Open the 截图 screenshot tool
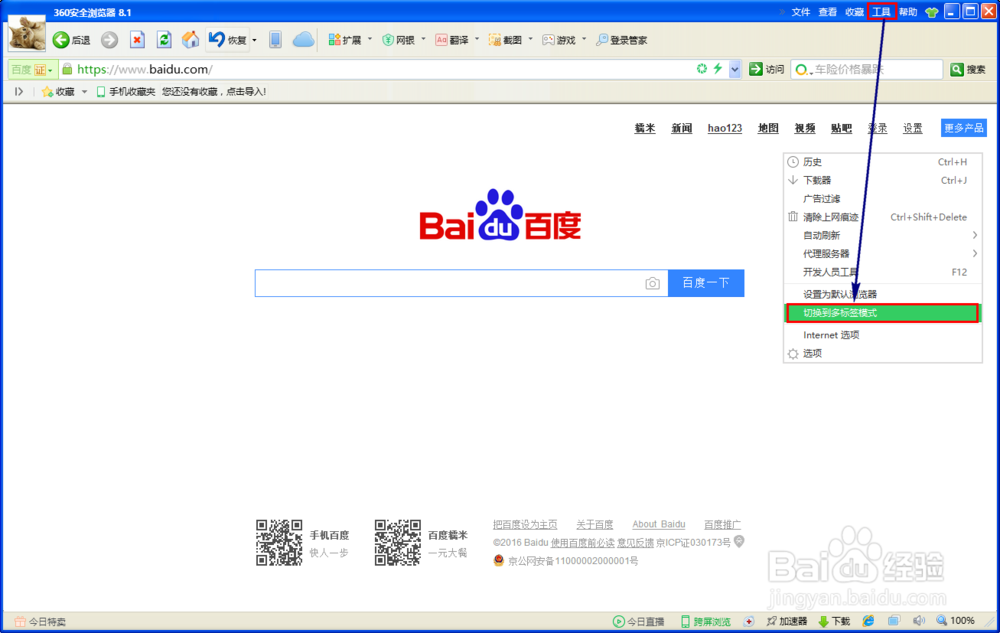1000x633 pixels. (505, 40)
